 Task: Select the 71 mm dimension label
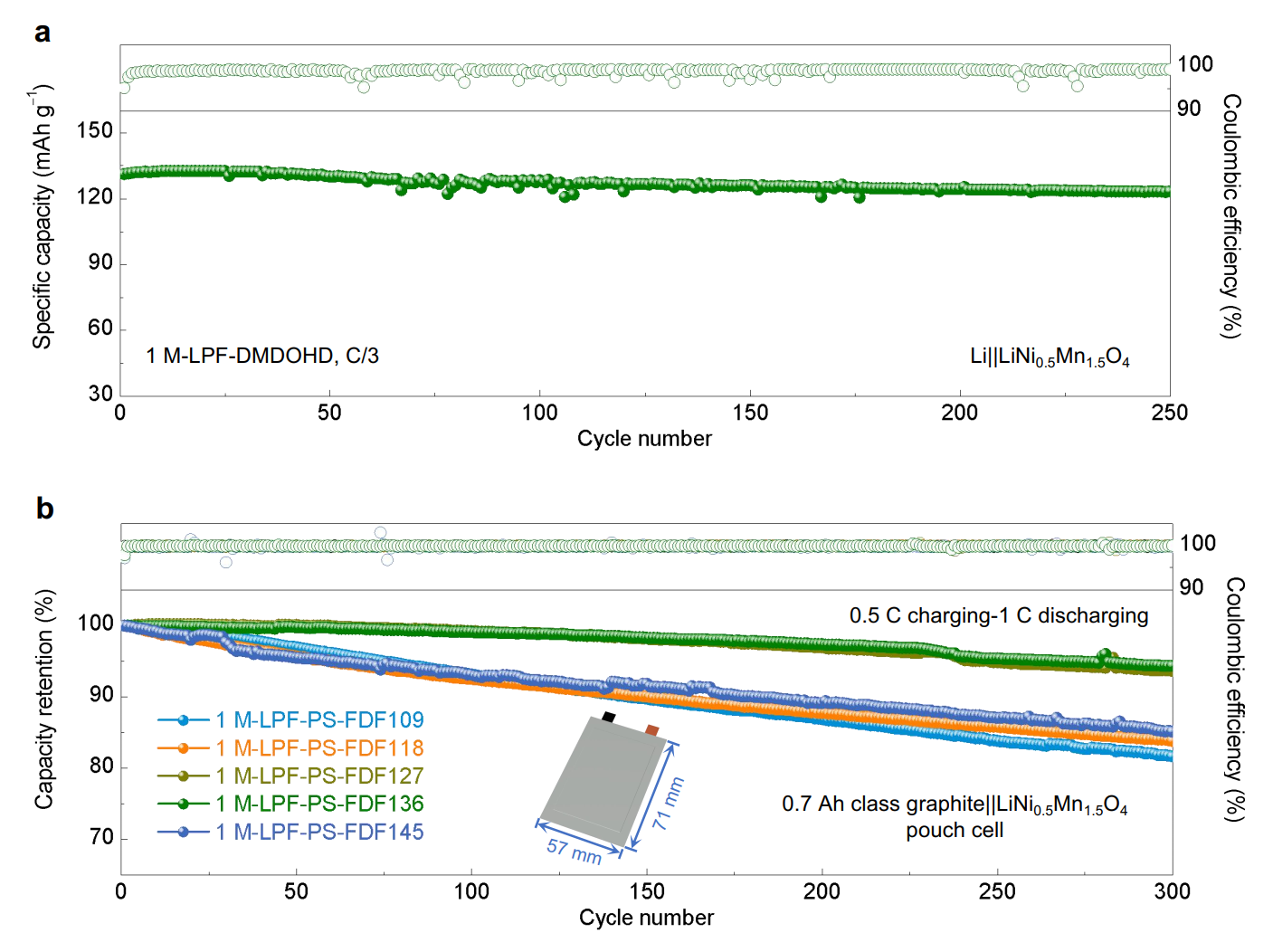click(x=669, y=803)
